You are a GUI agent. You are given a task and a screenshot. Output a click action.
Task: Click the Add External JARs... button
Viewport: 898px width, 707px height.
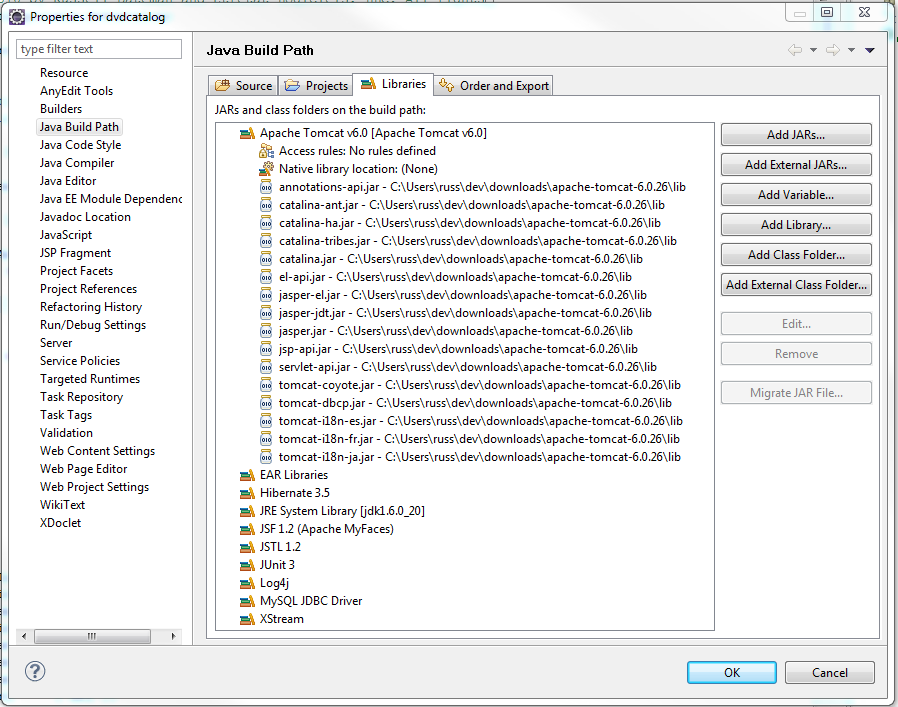(x=796, y=165)
